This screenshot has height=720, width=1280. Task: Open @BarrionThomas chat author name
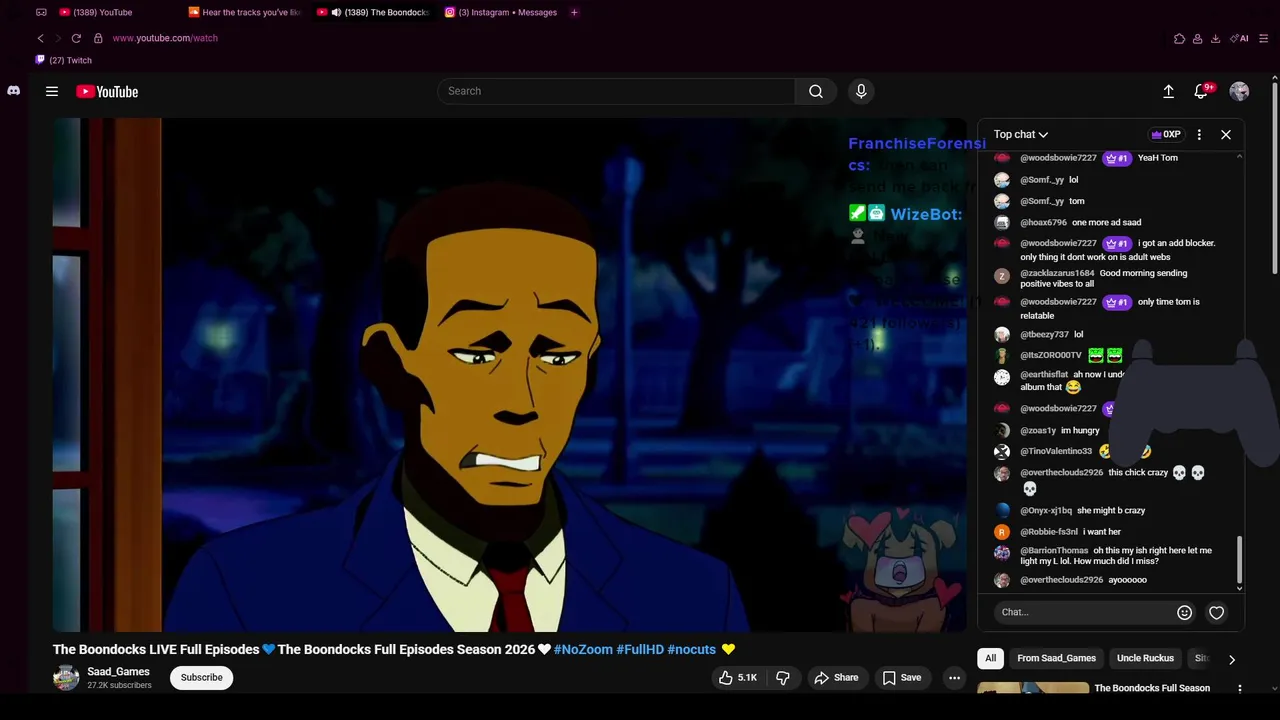(1054, 551)
